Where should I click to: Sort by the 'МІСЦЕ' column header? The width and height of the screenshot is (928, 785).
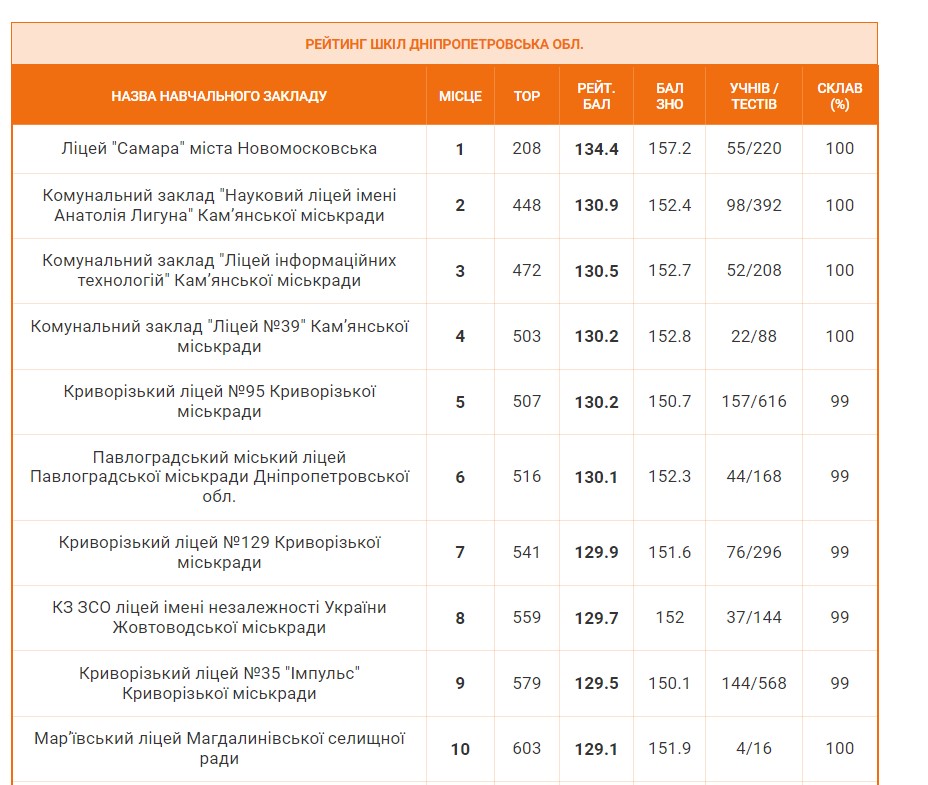click(x=460, y=96)
